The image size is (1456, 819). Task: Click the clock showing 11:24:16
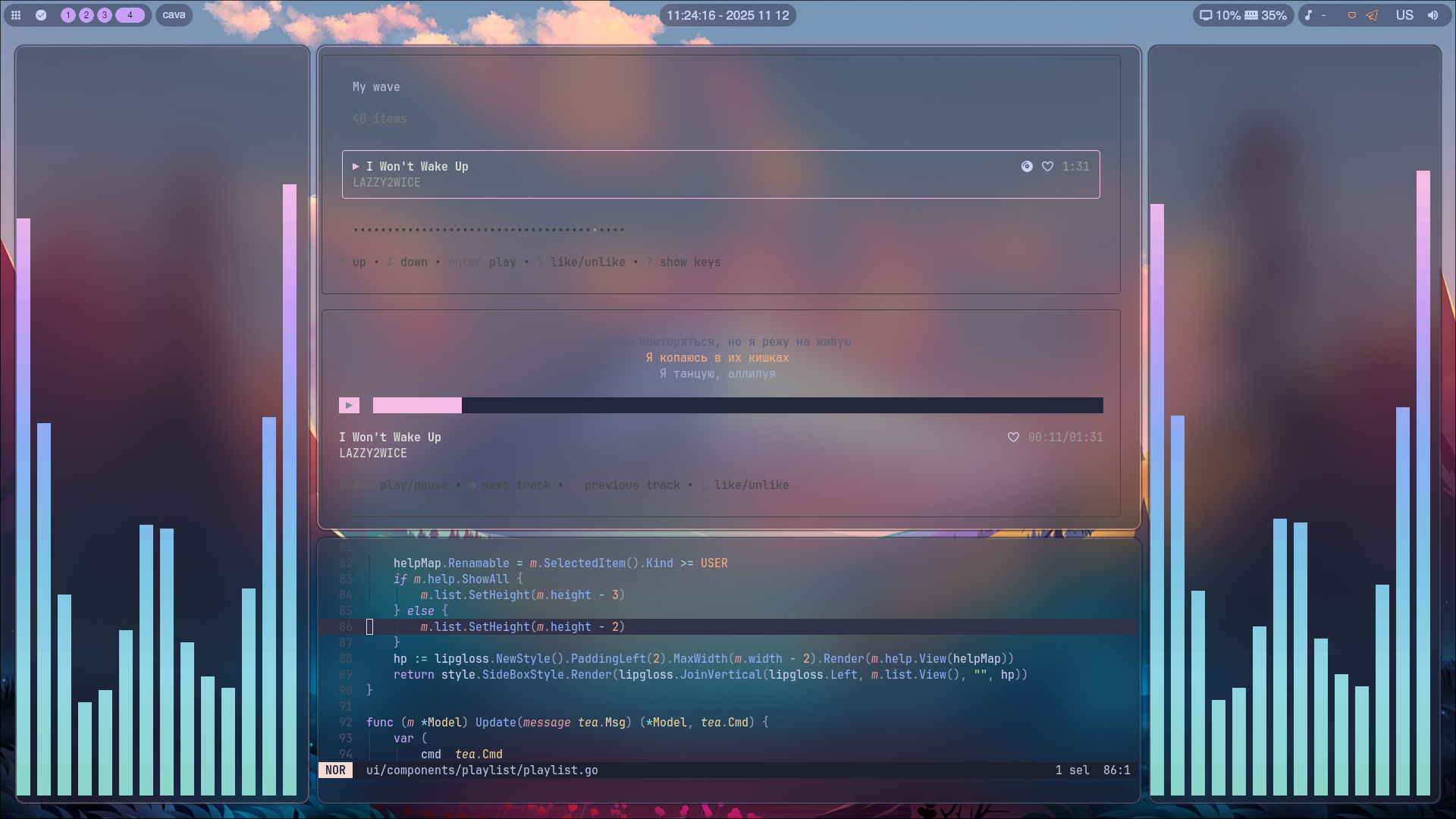728,15
